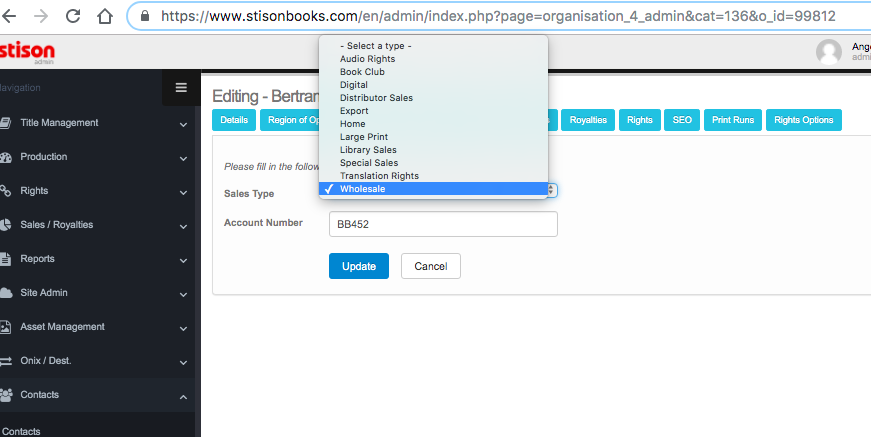Click the Sales / Royalties pie chart icon

5,225
